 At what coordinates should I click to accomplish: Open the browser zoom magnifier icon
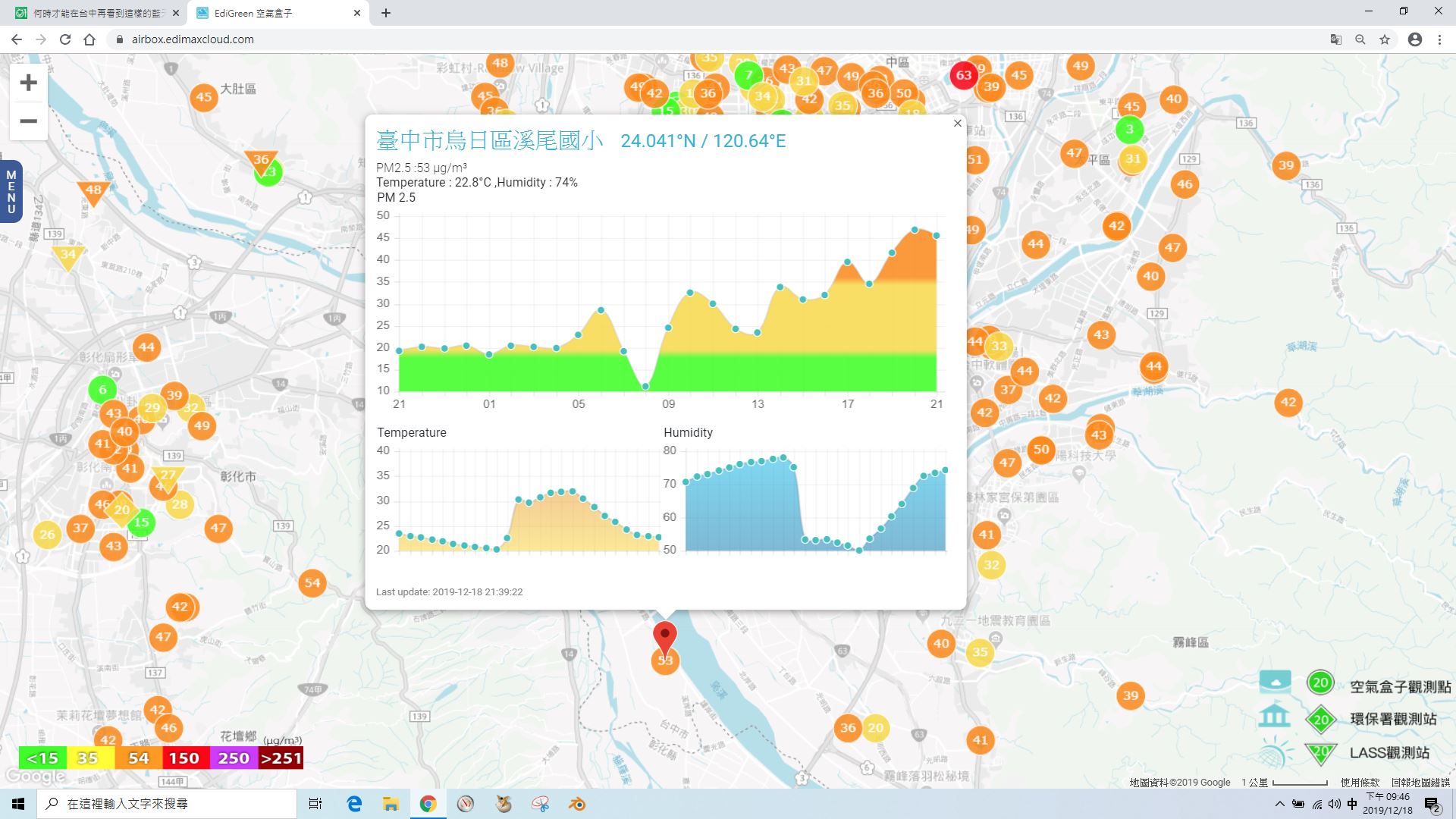[1360, 39]
